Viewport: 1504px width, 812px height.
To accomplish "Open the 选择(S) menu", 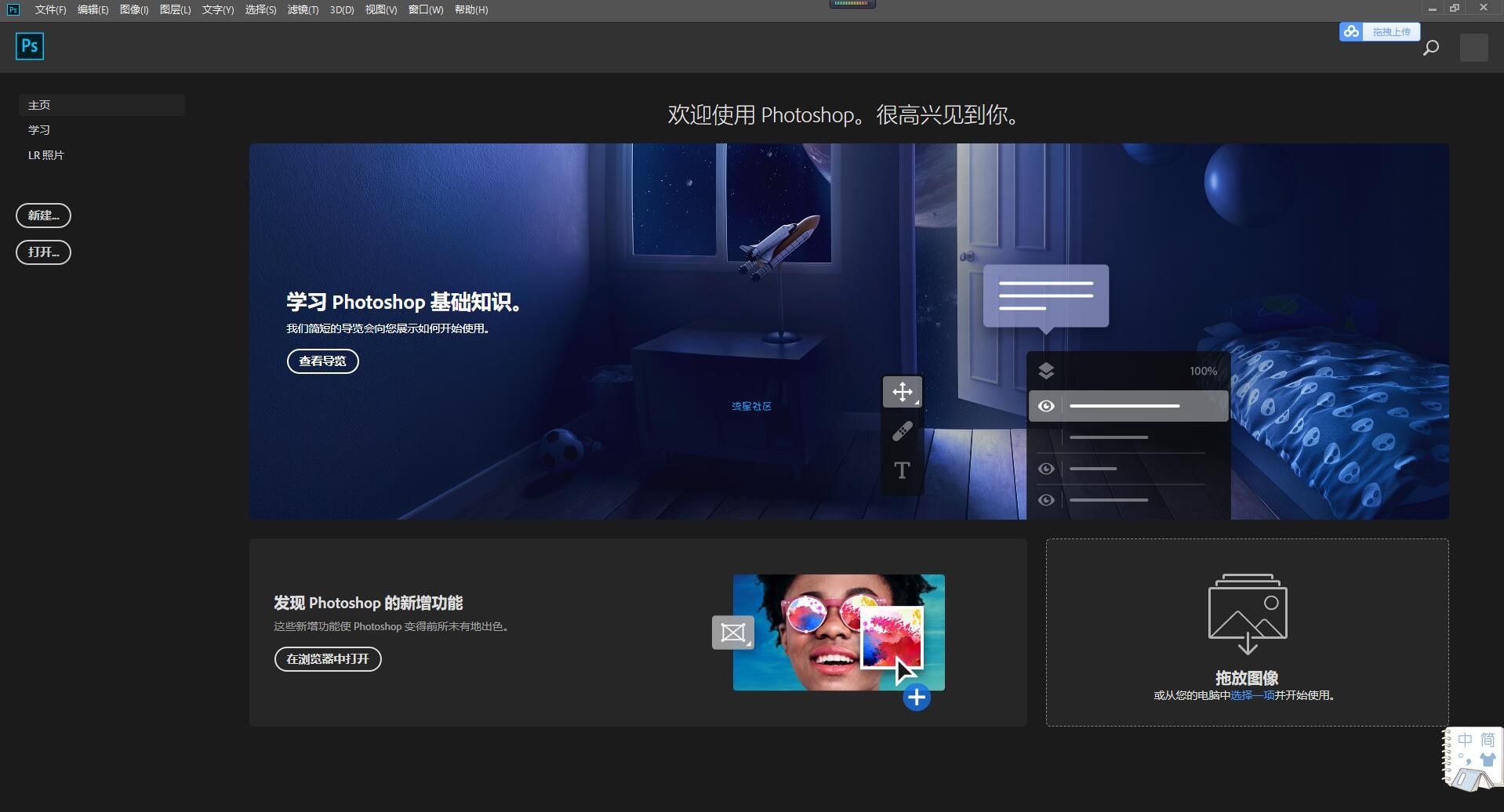I will [260, 9].
